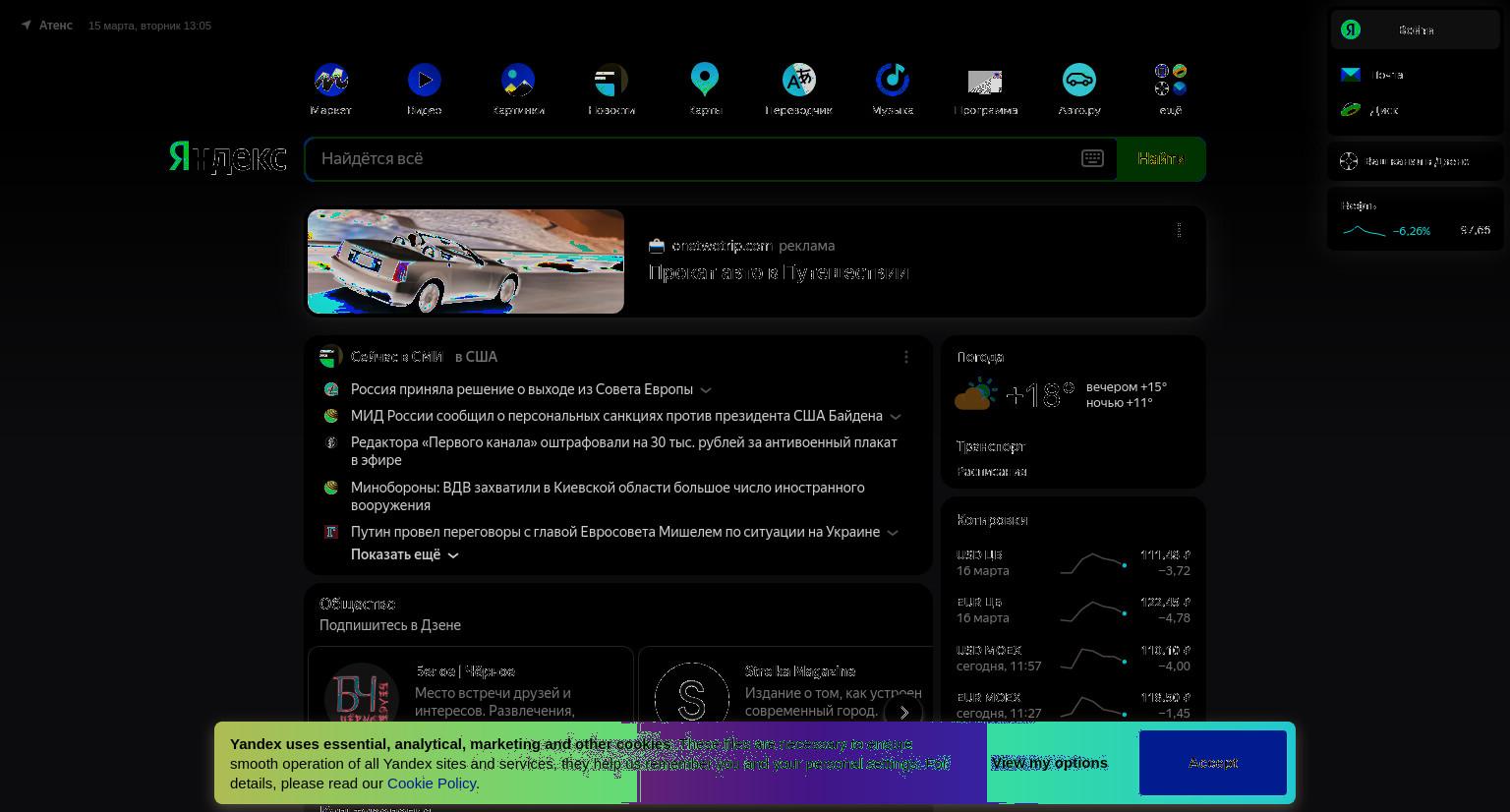This screenshot has height=812, width=1510.
Task: Click the Найти search button
Action: (1161, 158)
